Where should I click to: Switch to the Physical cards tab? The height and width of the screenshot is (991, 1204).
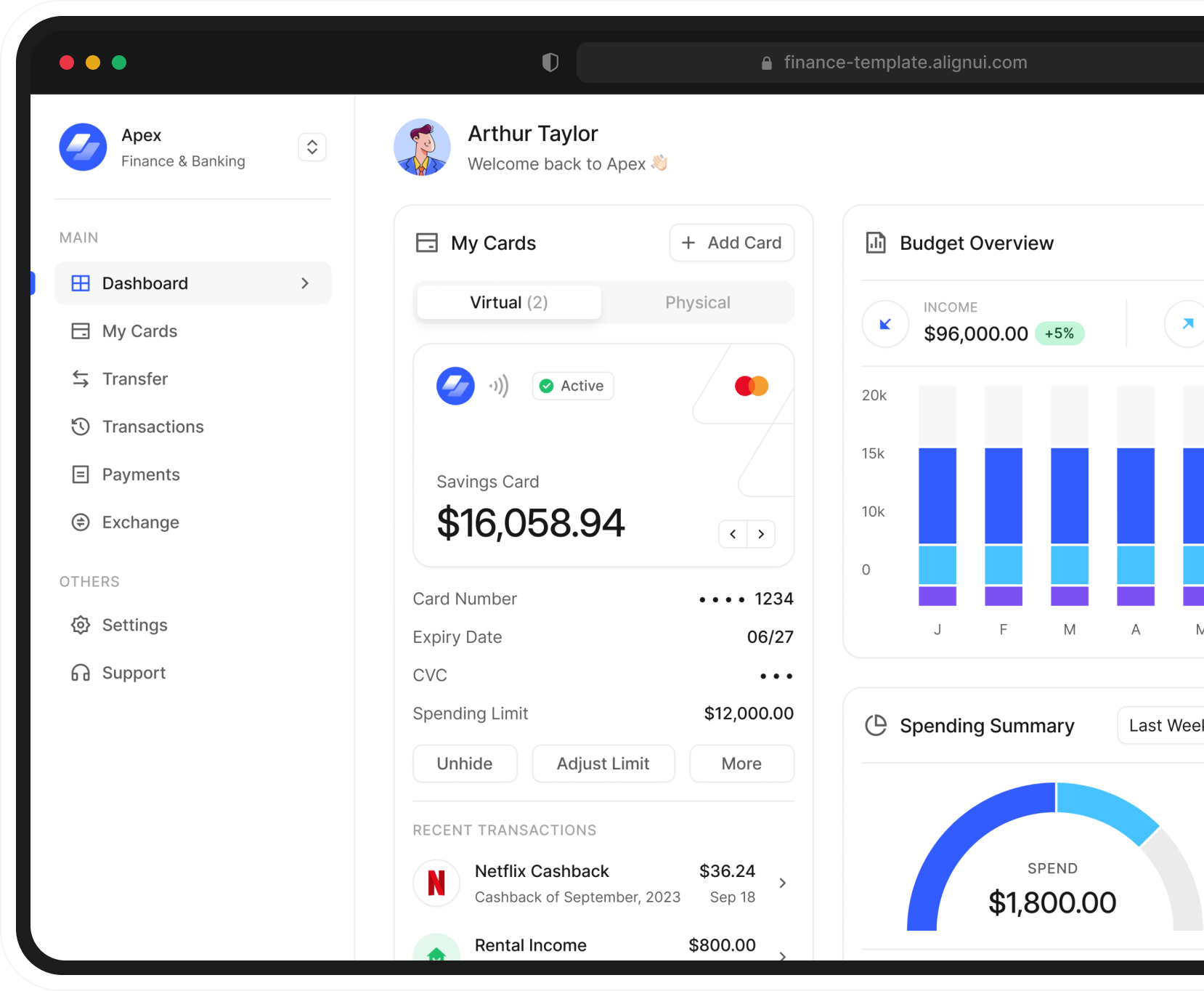pyautogui.click(x=697, y=302)
